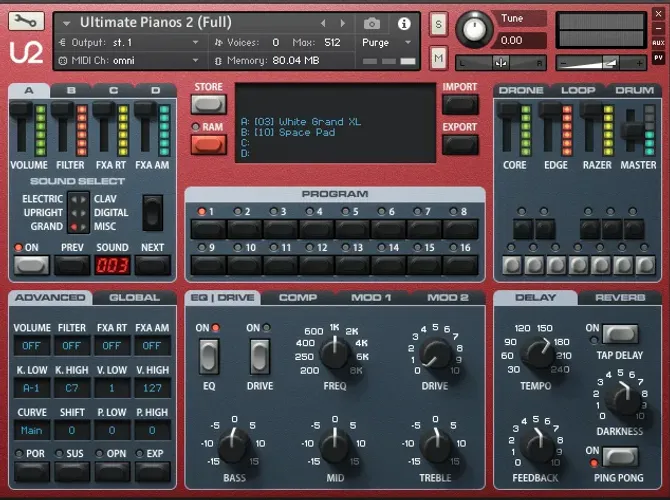
Task: Click the V. HIGH 127 value field
Action: point(153,388)
